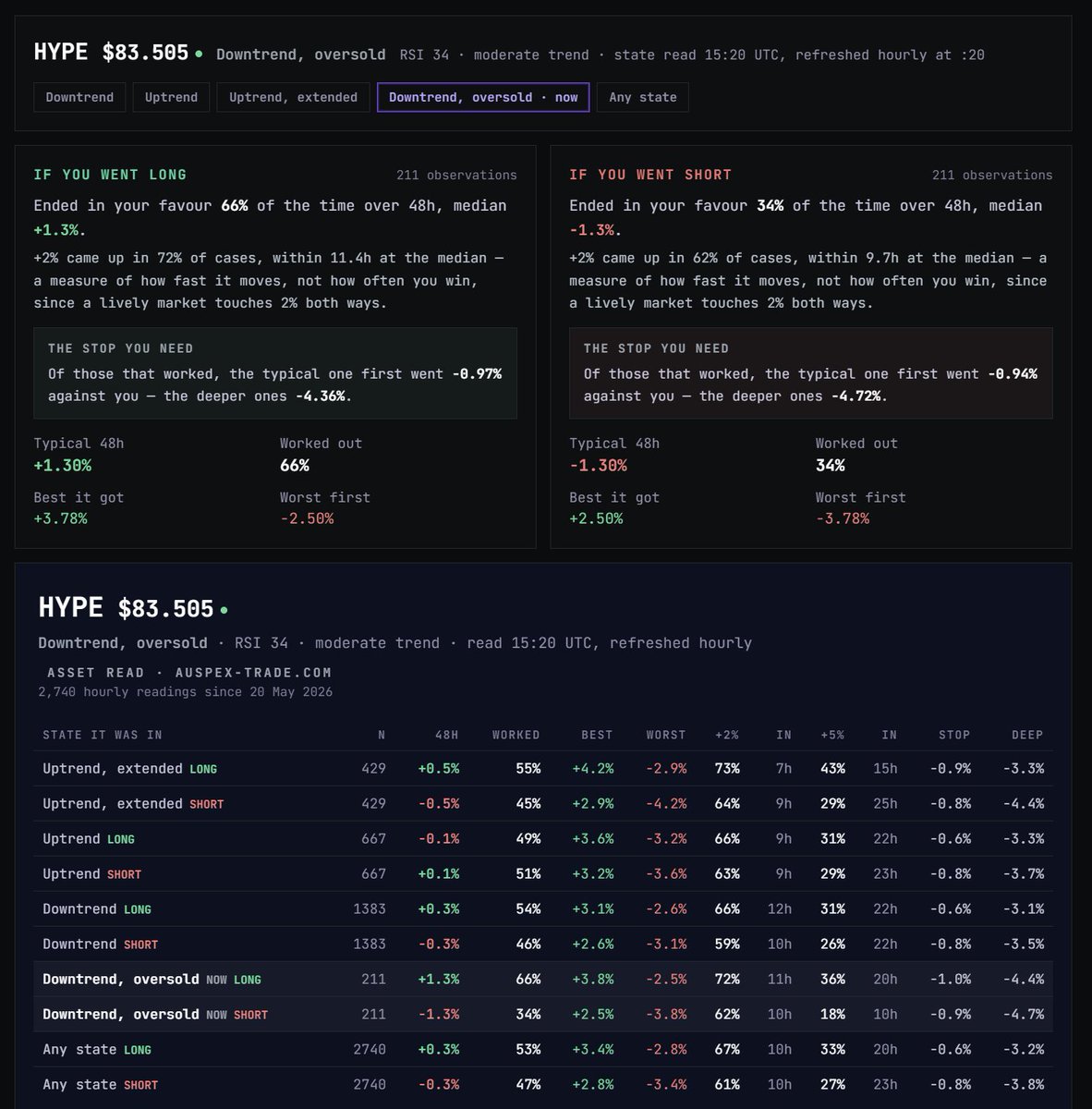Click the long card "+3.78%" best value

click(60, 518)
